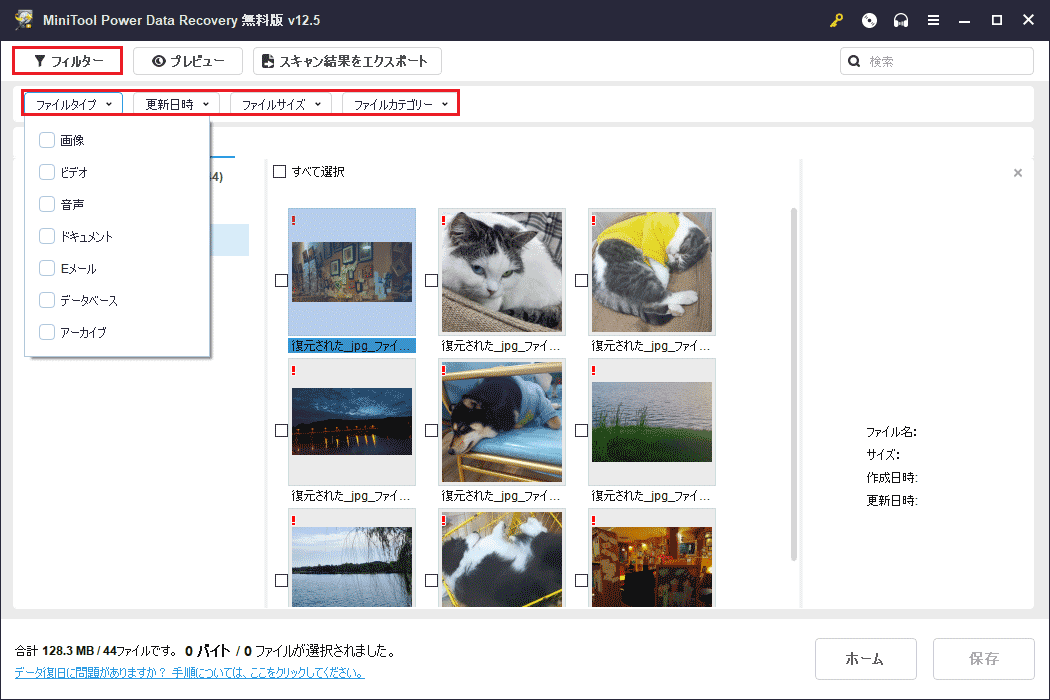
Task: Click the MiniTool app logo icon
Action: coord(23,19)
